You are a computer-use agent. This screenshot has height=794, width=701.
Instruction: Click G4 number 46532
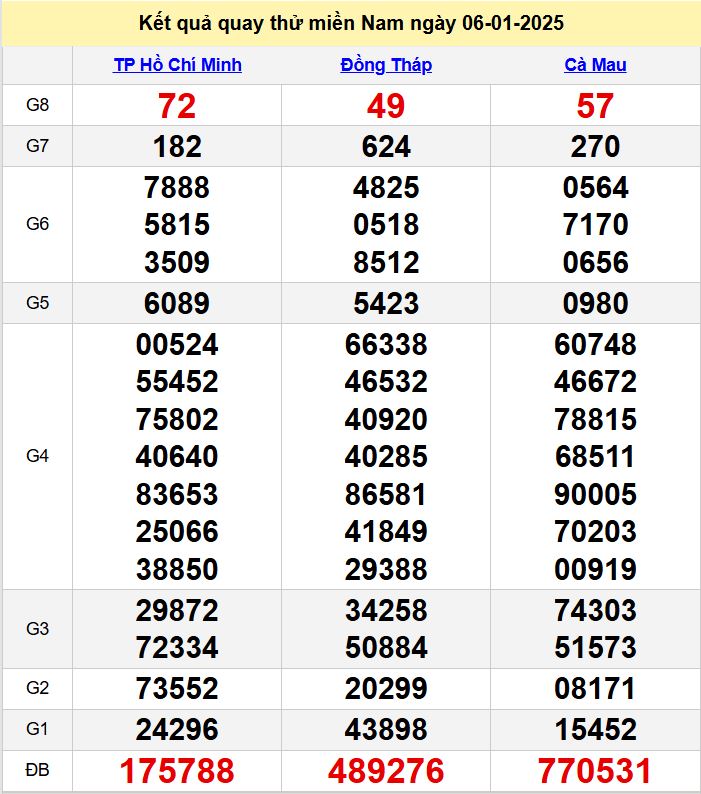pyautogui.click(x=386, y=381)
